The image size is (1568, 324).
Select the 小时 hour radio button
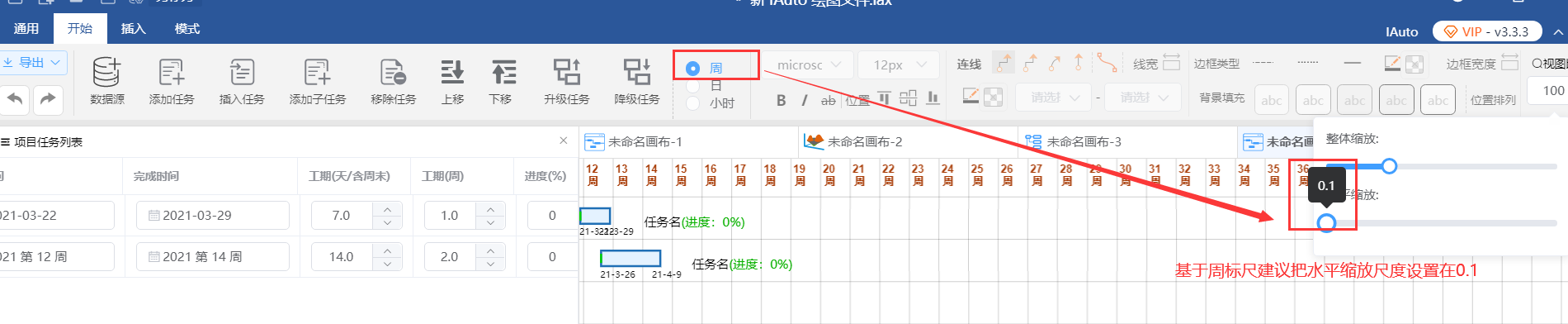click(693, 103)
